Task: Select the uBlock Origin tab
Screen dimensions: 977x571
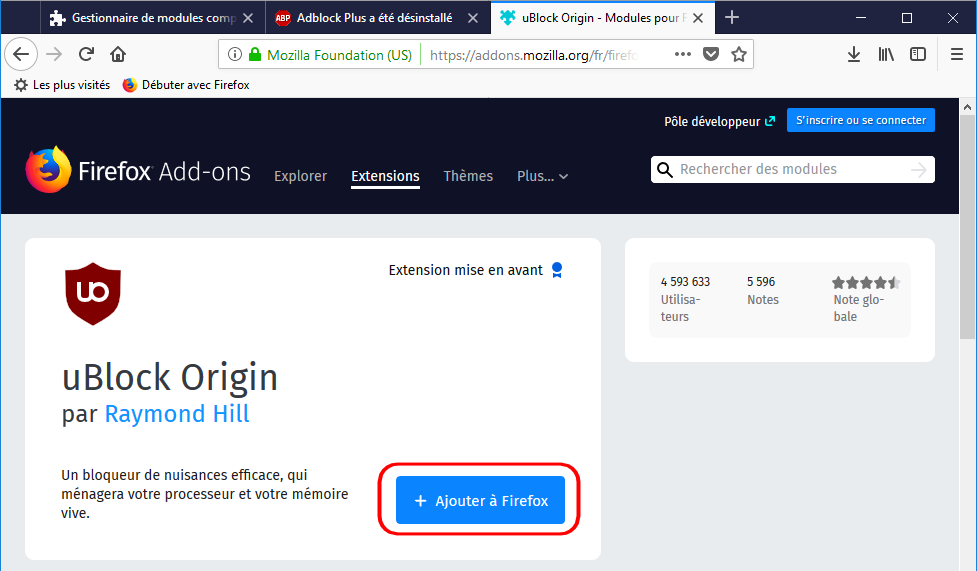Action: click(x=603, y=17)
